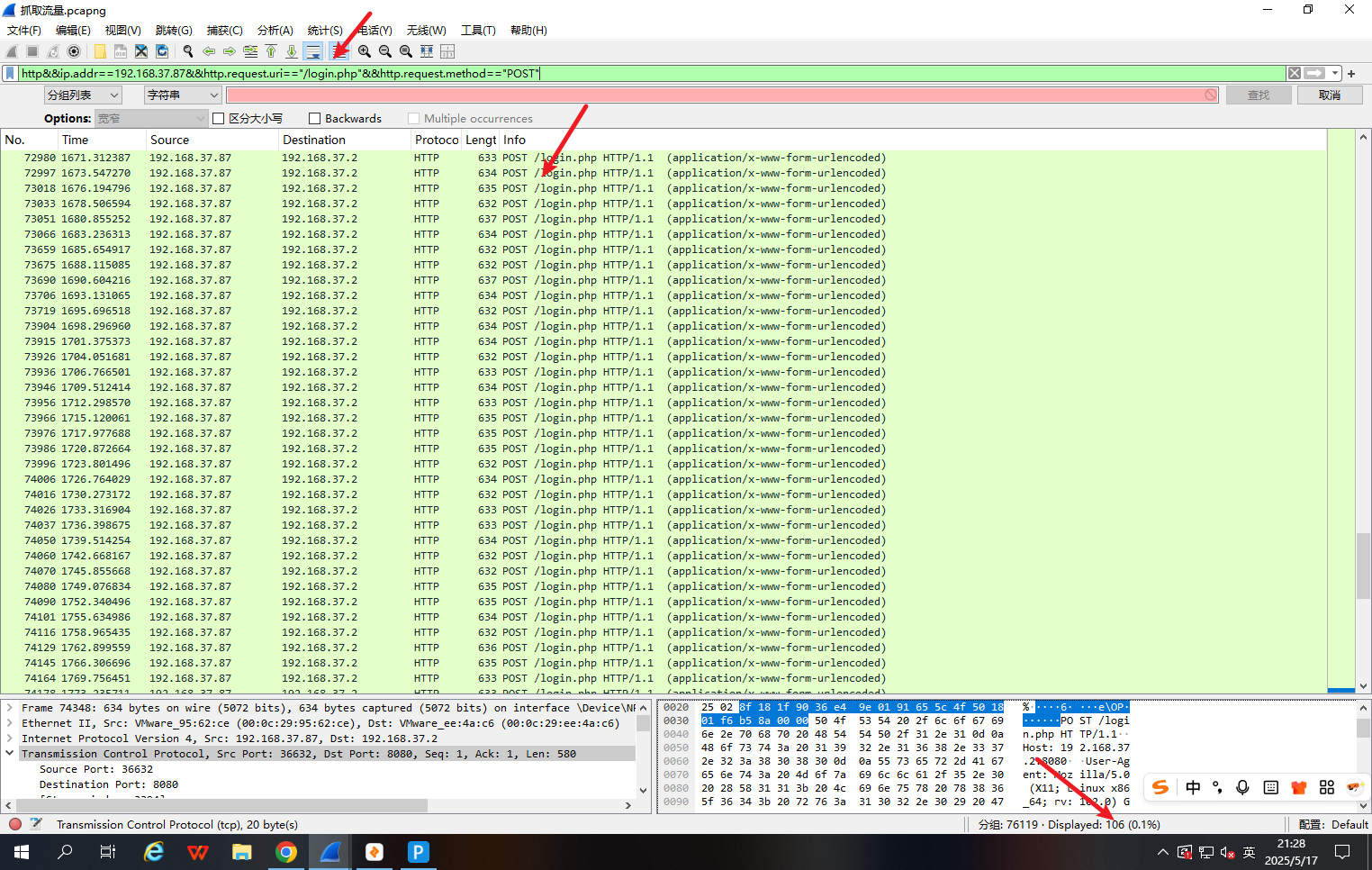Open the 统计(S) menu
The height and width of the screenshot is (870, 1372).
(x=325, y=30)
